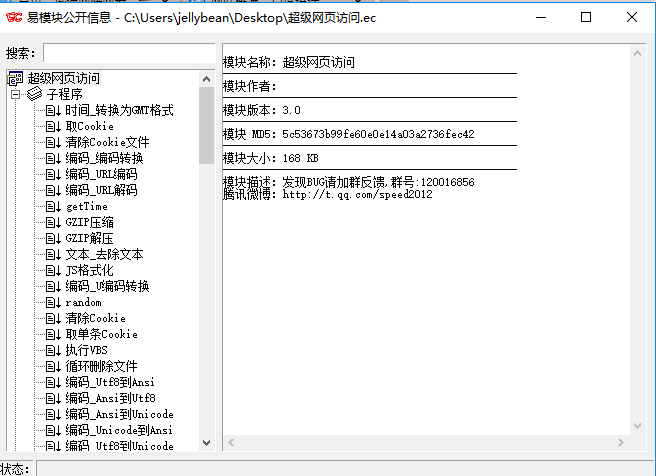Screen dimensions: 656x476
Task: Select 时间_转换为GMT格式 subroutine
Action: click(x=119, y=110)
